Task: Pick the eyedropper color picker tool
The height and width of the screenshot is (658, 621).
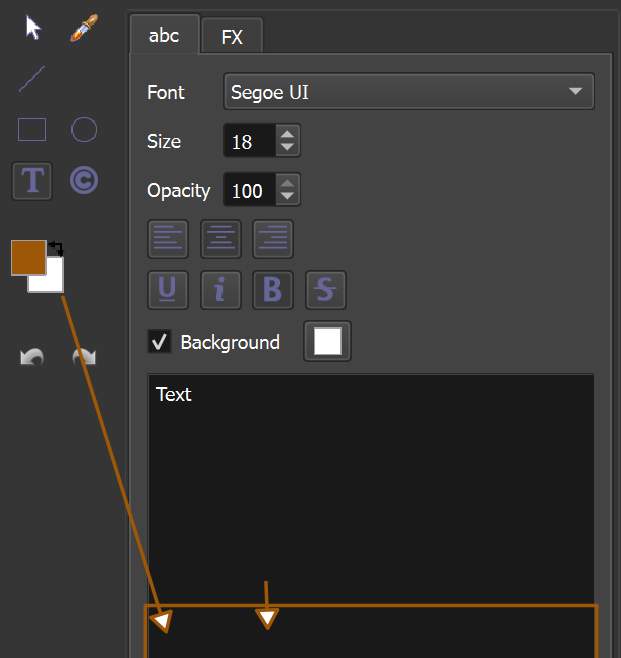Action: (84, 28)
